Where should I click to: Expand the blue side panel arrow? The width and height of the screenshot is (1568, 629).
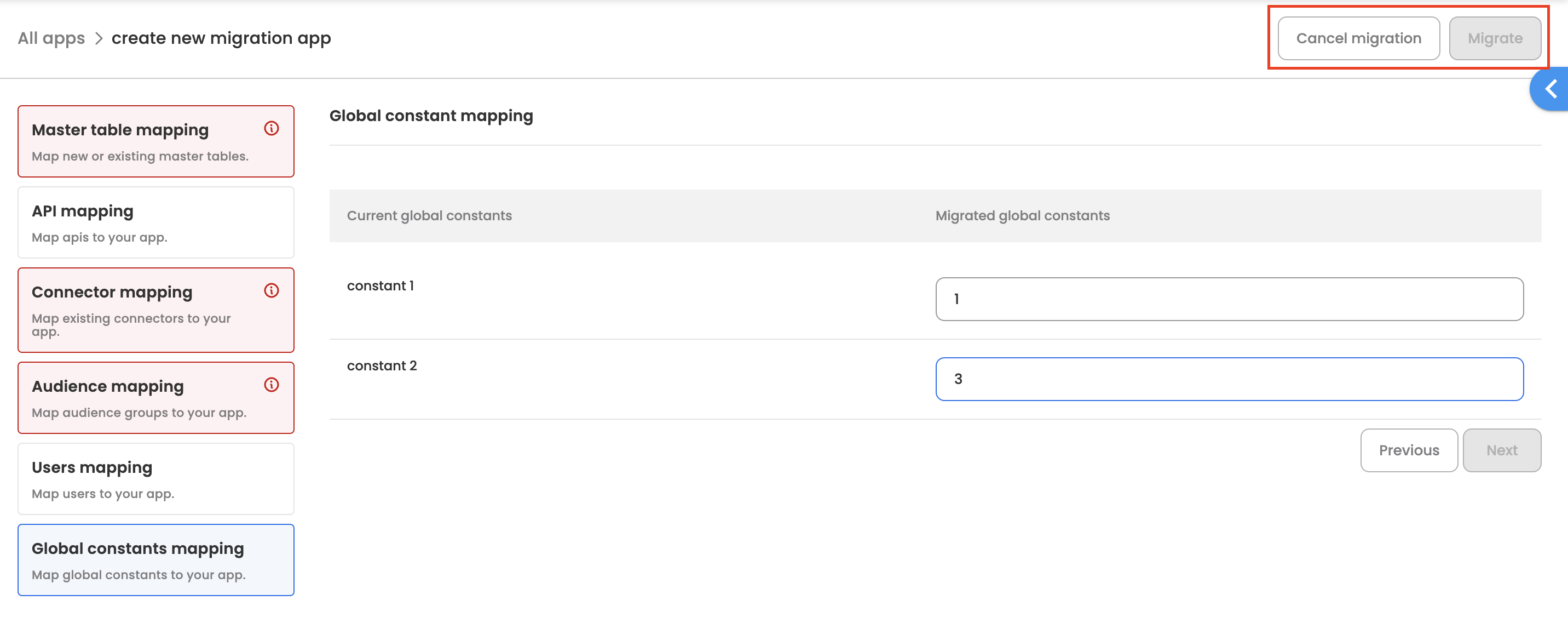click(x=1551, y=89)
